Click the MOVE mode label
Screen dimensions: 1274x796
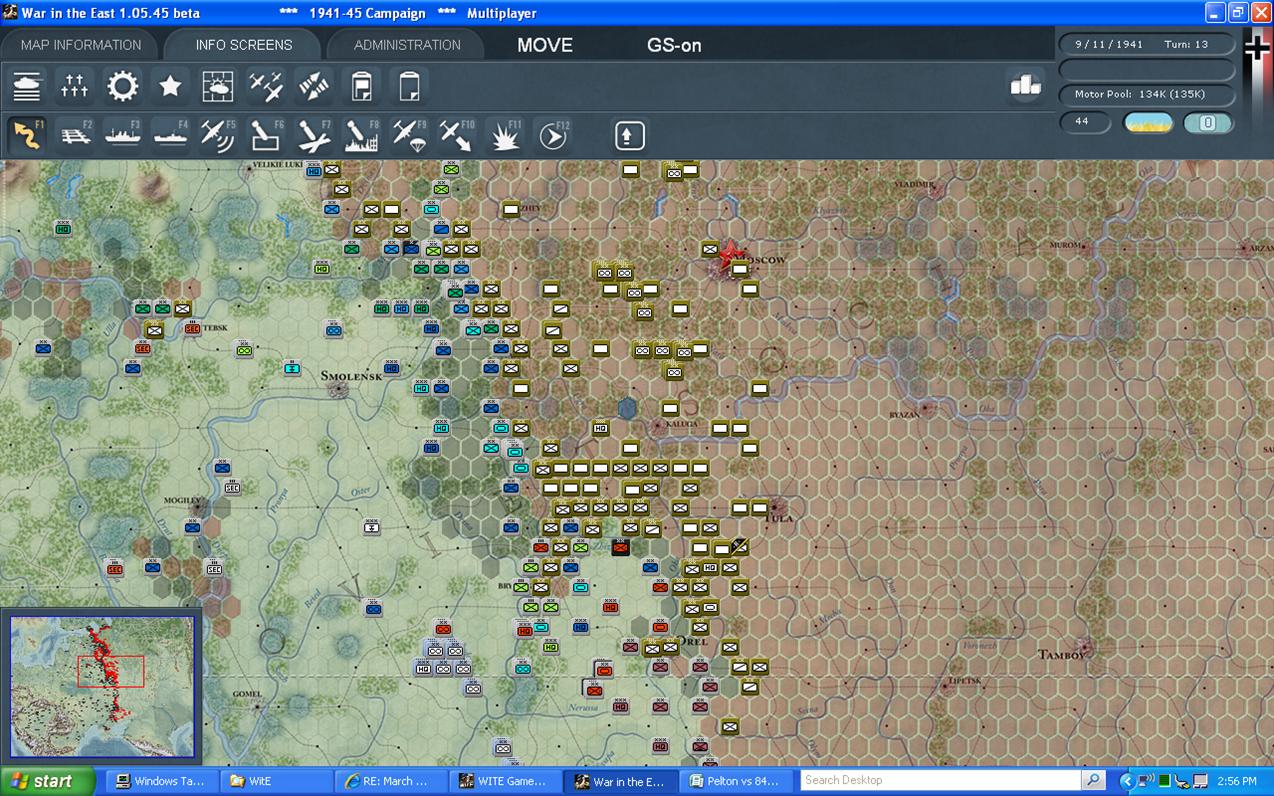pyautogui.click(x=545, y=45)
